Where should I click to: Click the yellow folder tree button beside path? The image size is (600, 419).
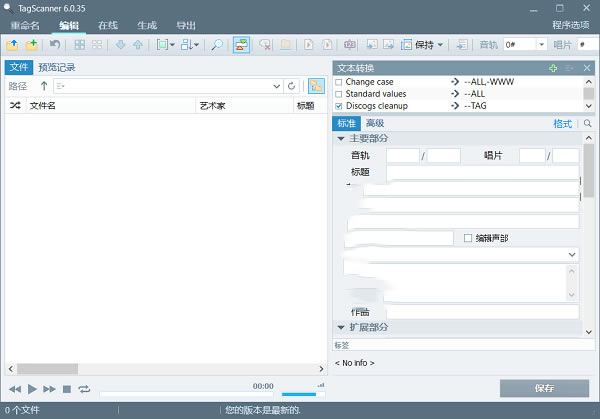point(316,86)
